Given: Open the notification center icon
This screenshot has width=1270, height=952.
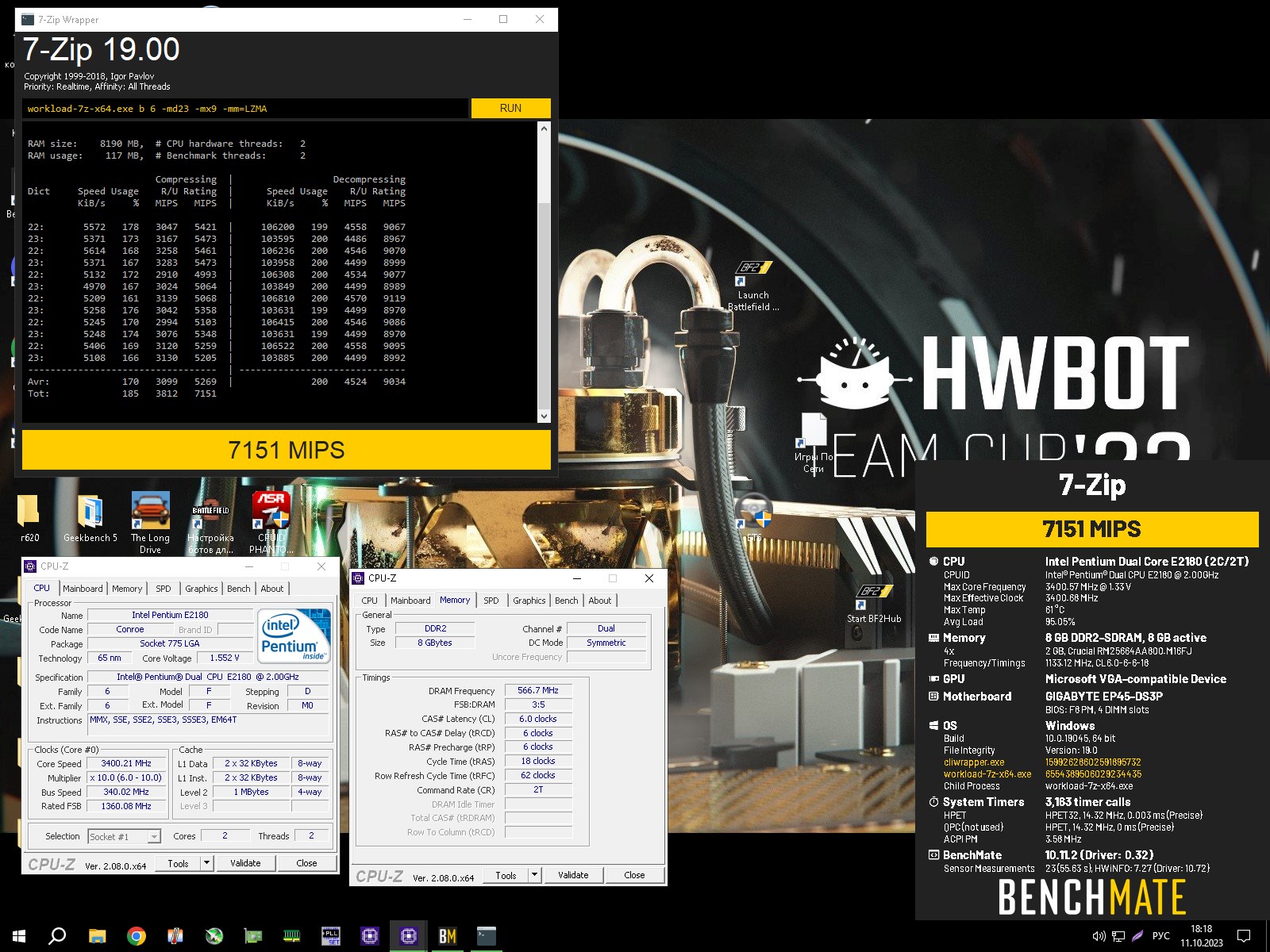Looking at the screenshot, I should point(1244,936).
